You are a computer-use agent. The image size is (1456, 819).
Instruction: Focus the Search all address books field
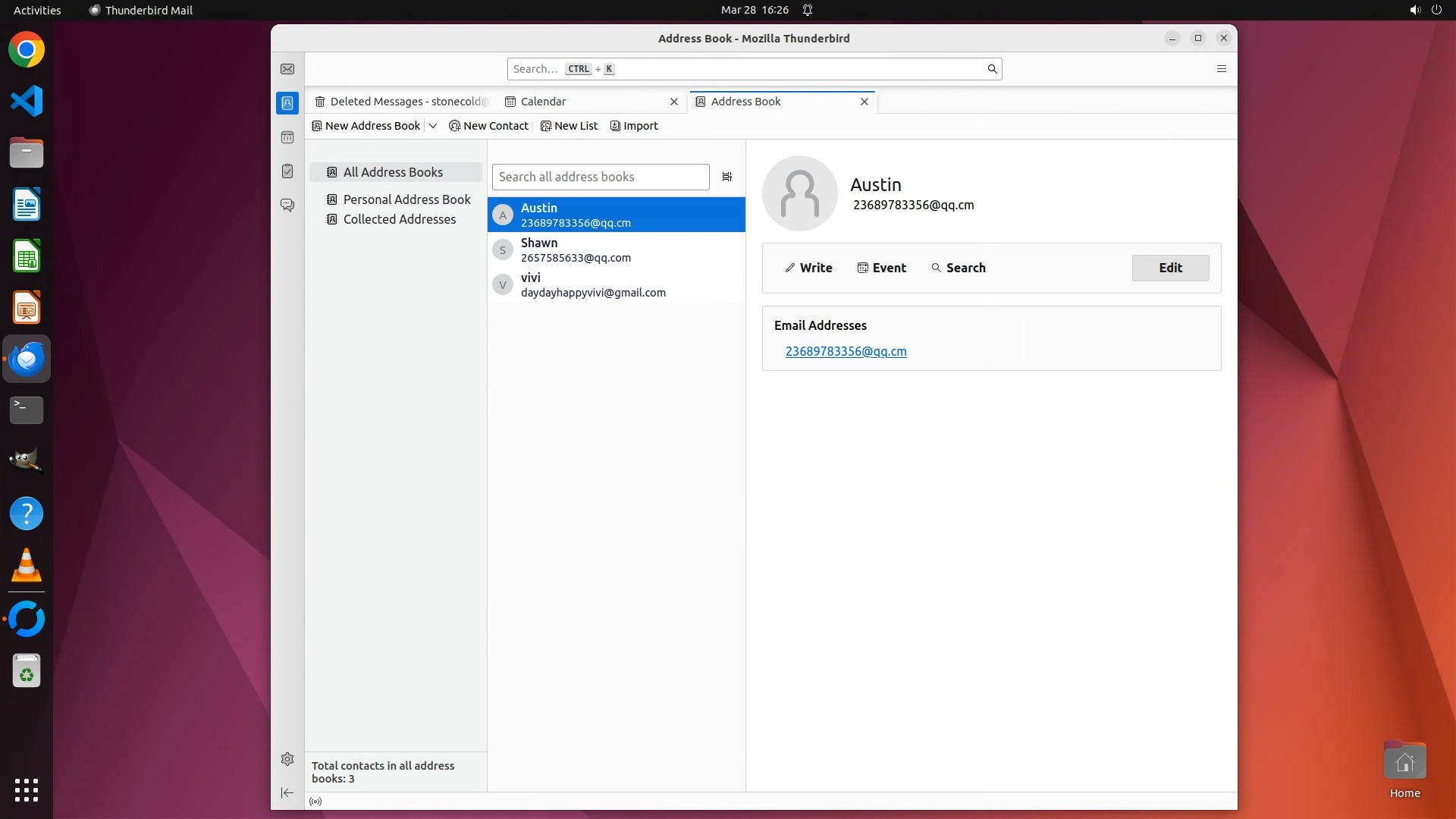(x=600, y=177)
